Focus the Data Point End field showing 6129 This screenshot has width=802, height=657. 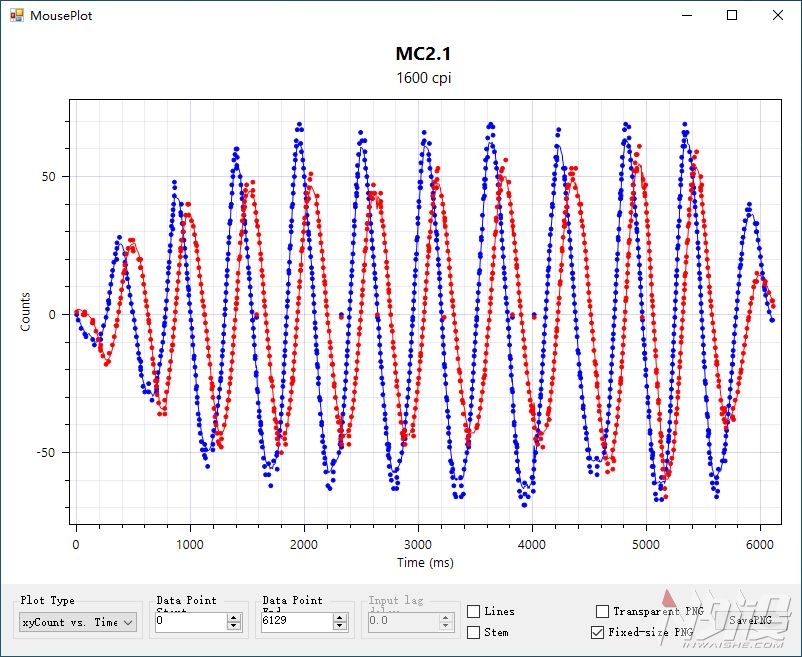297,622
